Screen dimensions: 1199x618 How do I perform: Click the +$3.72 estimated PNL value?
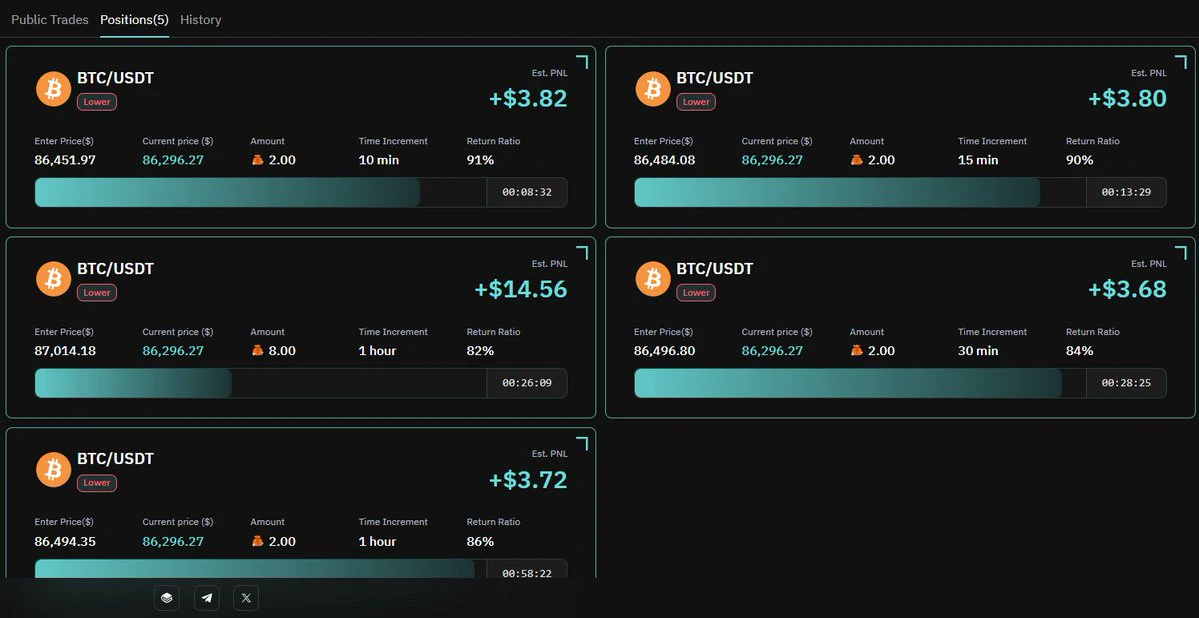click(x=528, y=480)
